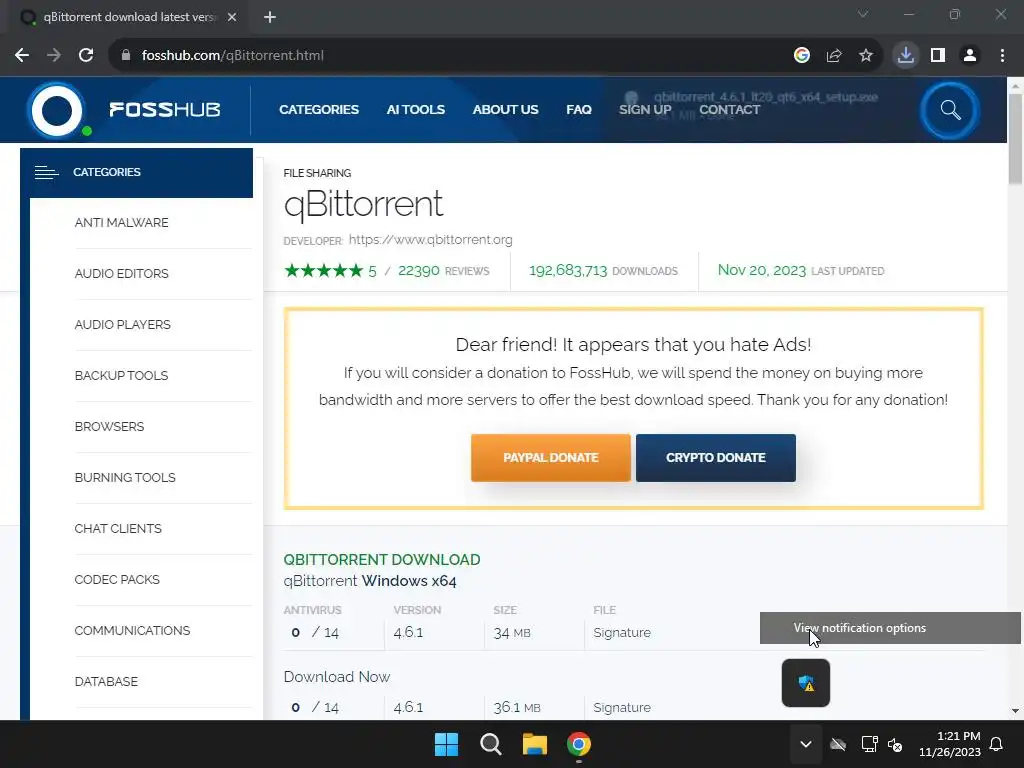Bookmark this page with the star icon

click(866, 56)
